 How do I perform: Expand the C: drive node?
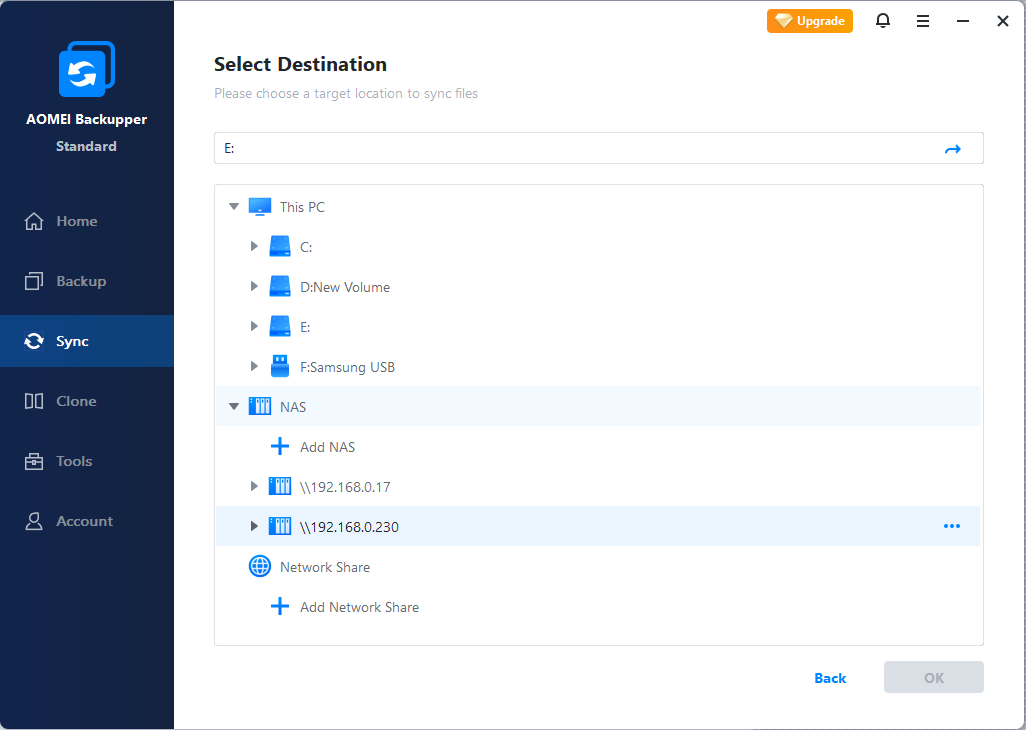pos(254,246)
